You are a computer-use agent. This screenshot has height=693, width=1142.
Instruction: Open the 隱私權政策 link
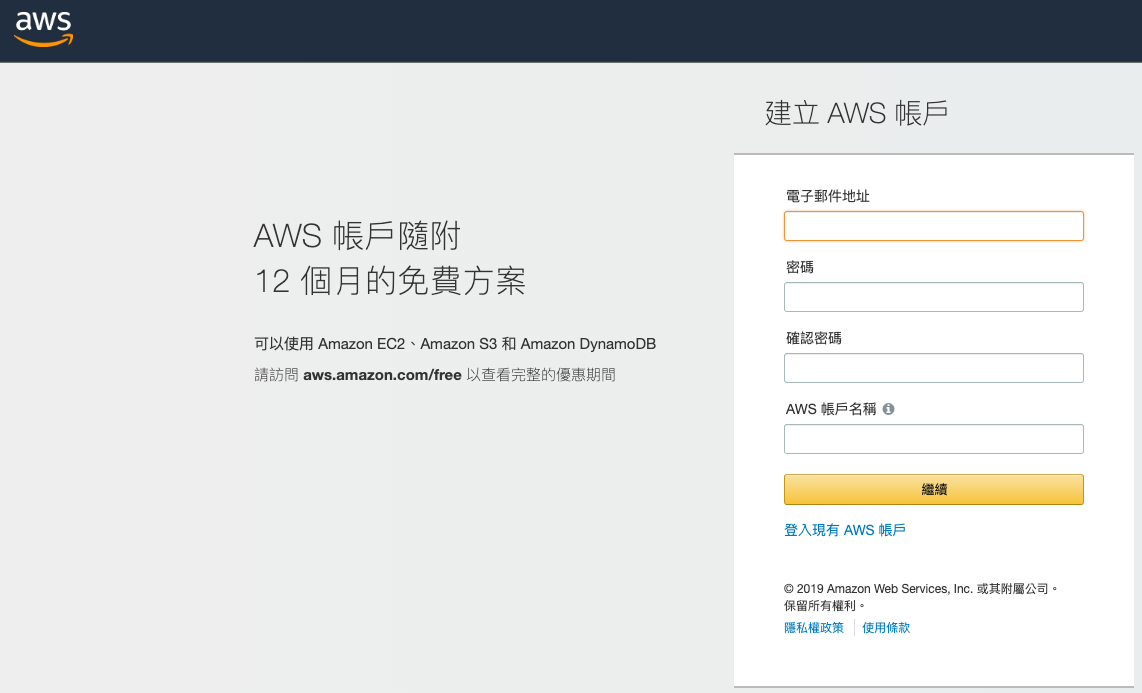coord(814,627)
